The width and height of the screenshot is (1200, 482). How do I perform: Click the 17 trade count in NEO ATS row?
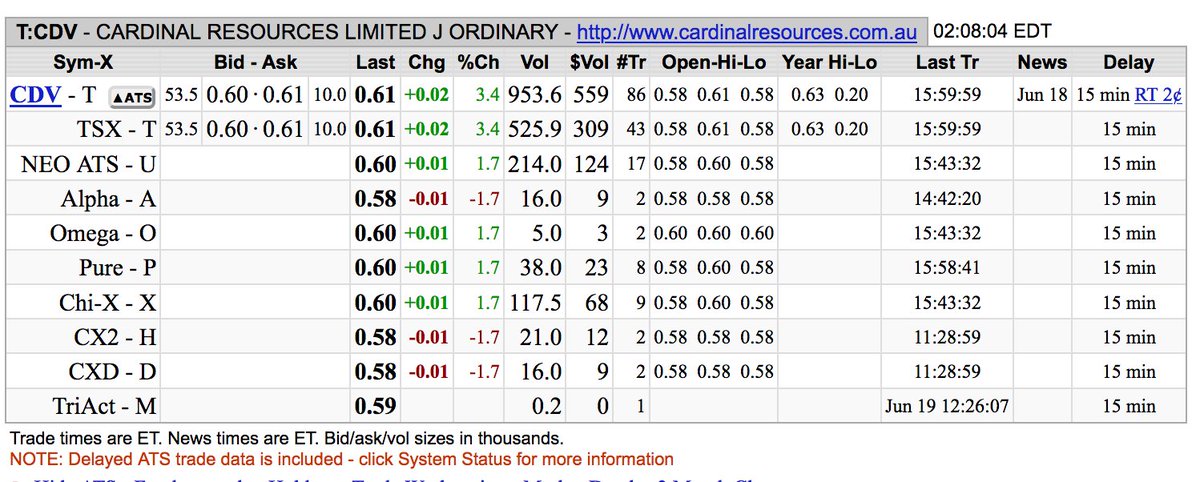pos(636,165)
